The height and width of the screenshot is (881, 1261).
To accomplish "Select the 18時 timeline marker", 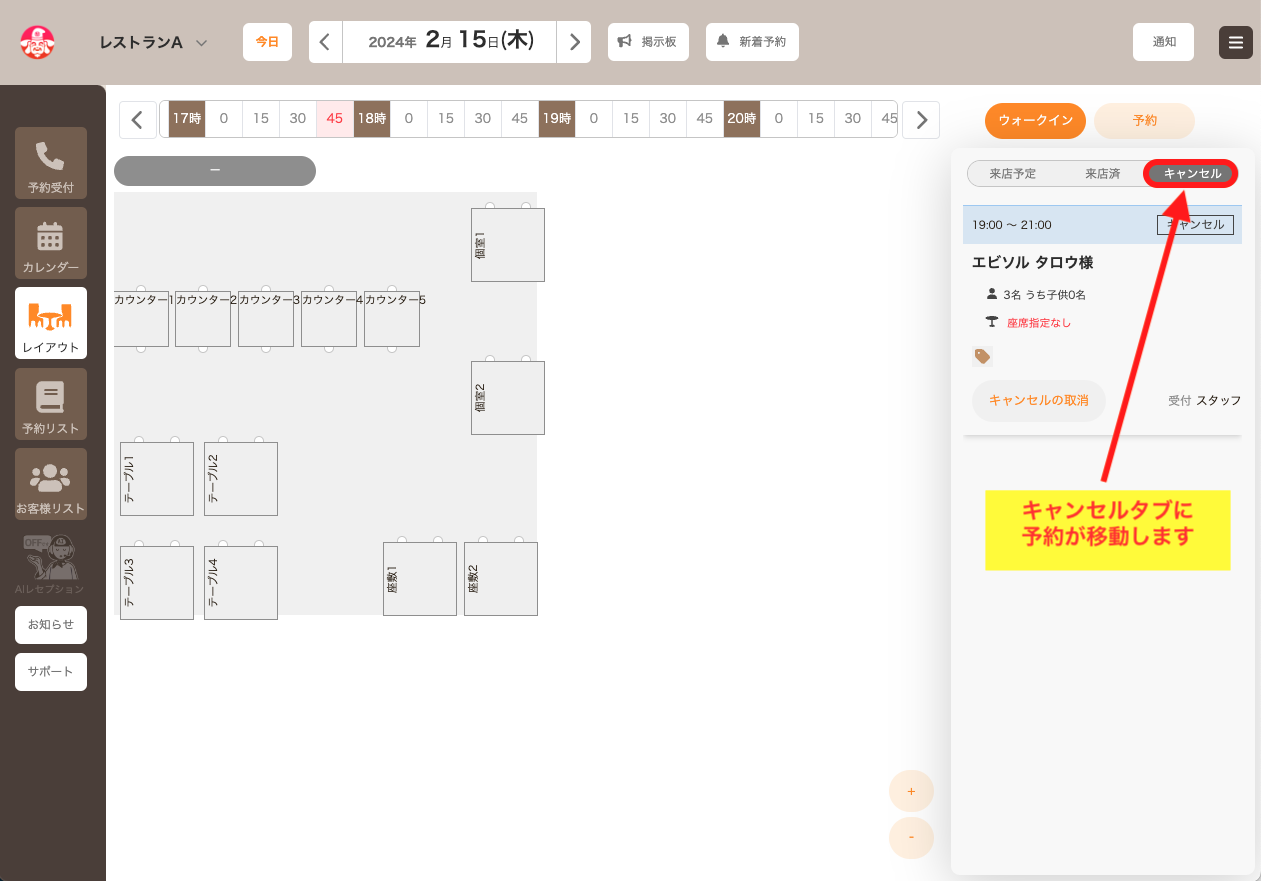I will [372, 118].
